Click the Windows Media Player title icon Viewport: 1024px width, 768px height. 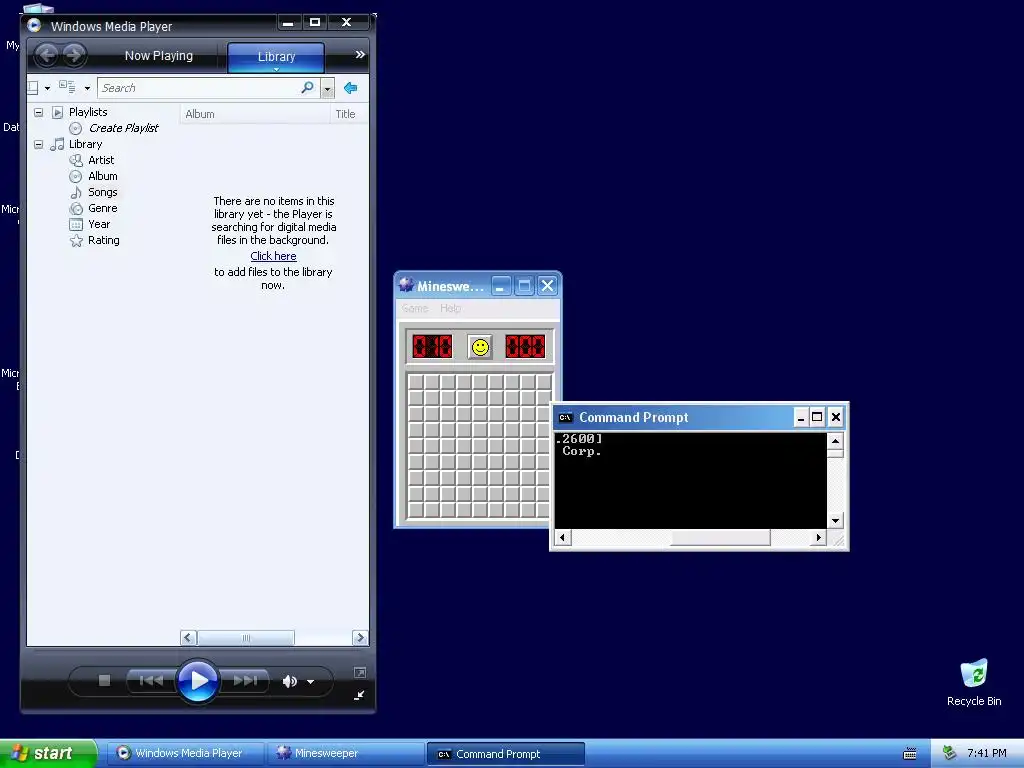[34, 25]
